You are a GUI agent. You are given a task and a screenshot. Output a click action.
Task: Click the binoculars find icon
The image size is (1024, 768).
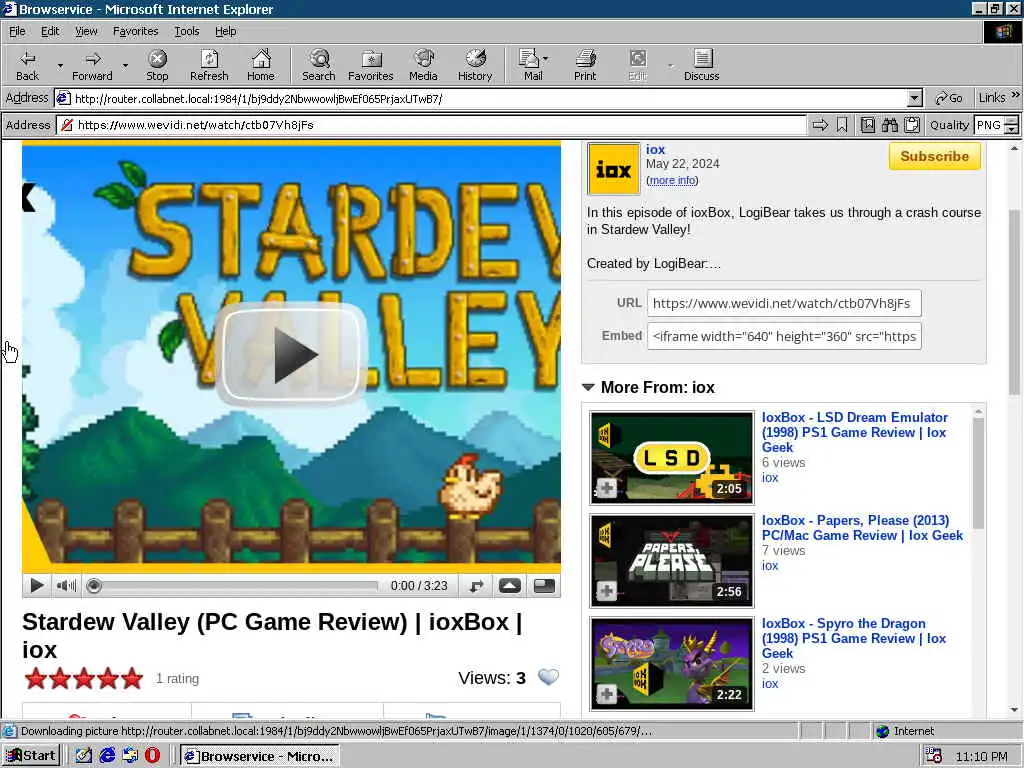pyautogui.click(x=890, y=125)
